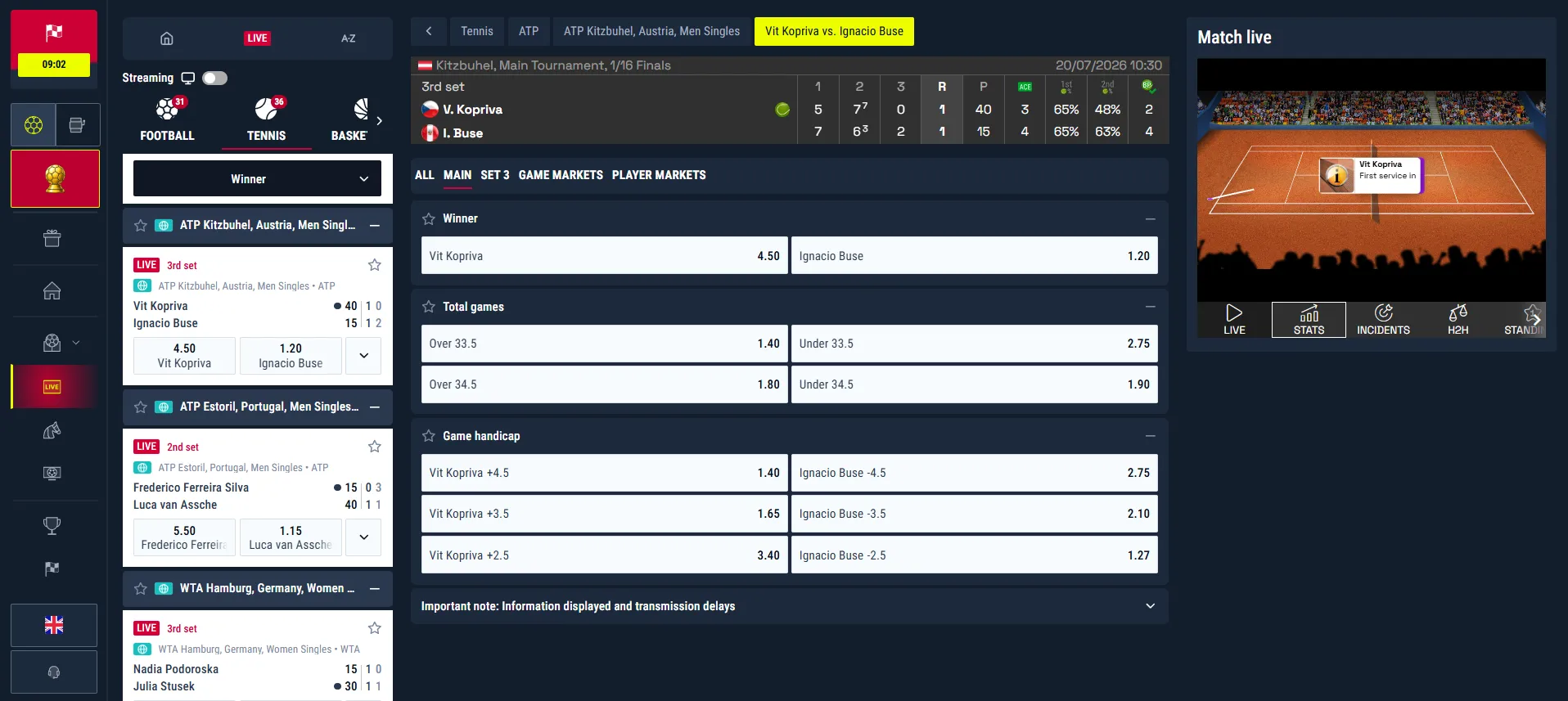1568x701 pixels.
Task: Star the Game handicap market
Action: click(x=429, y=436)
